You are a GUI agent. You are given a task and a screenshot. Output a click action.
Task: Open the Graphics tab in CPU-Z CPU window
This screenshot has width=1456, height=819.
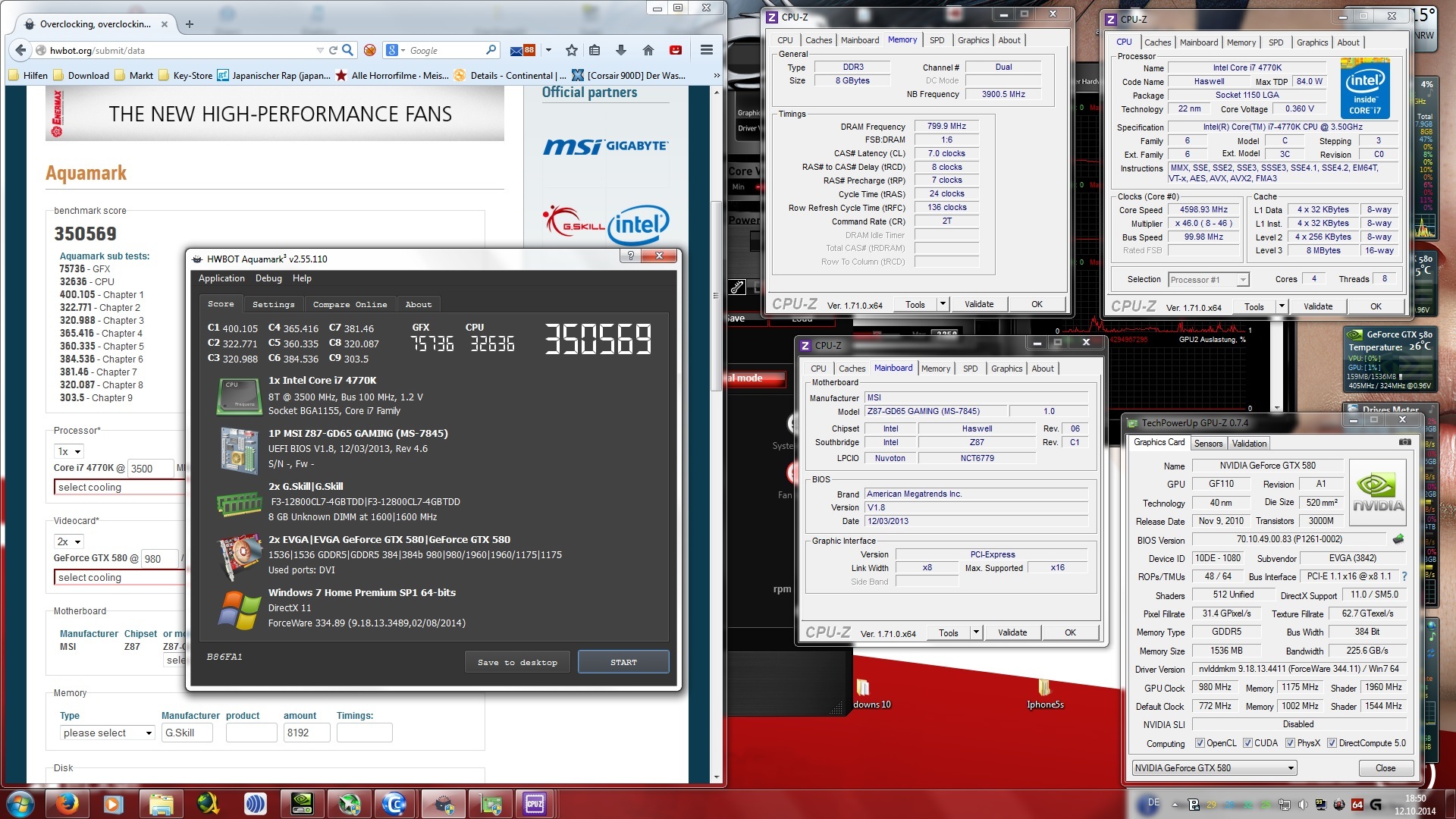click(1312, 42)
